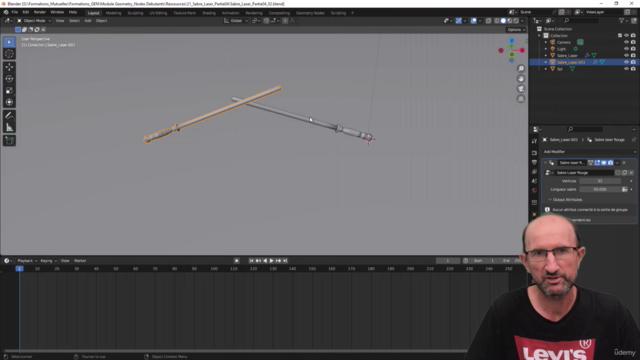Select the Cursor tool
Screen dimensions: 640x360
pos(9,54)
